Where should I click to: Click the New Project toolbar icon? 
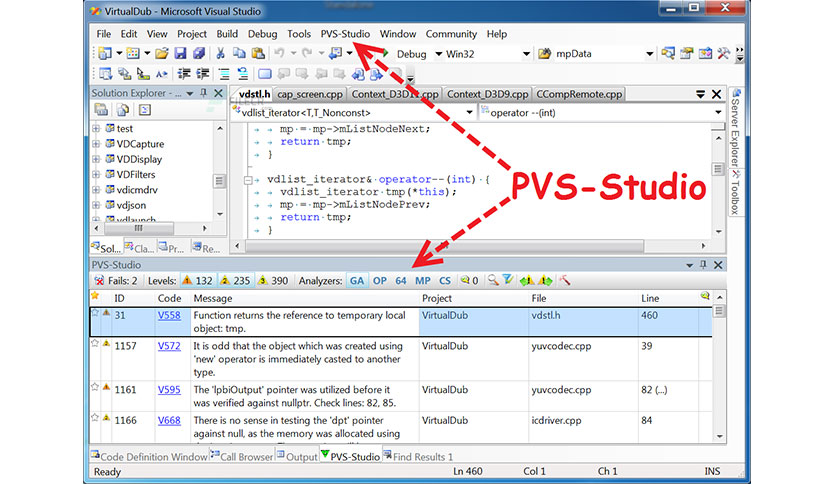point(106,53)
